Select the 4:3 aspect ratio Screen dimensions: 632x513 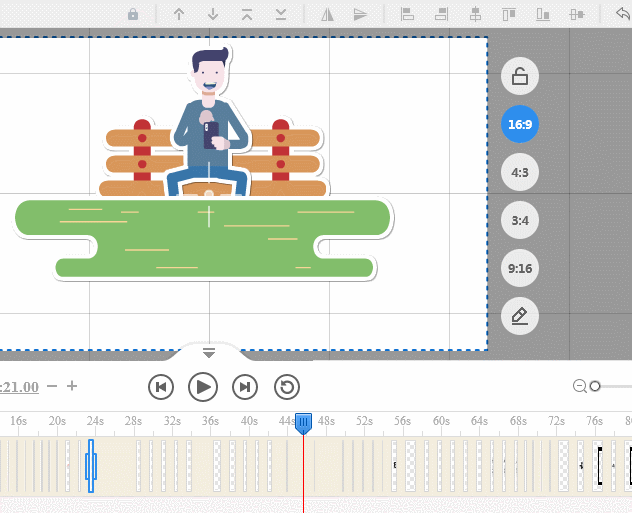[520, 172]
